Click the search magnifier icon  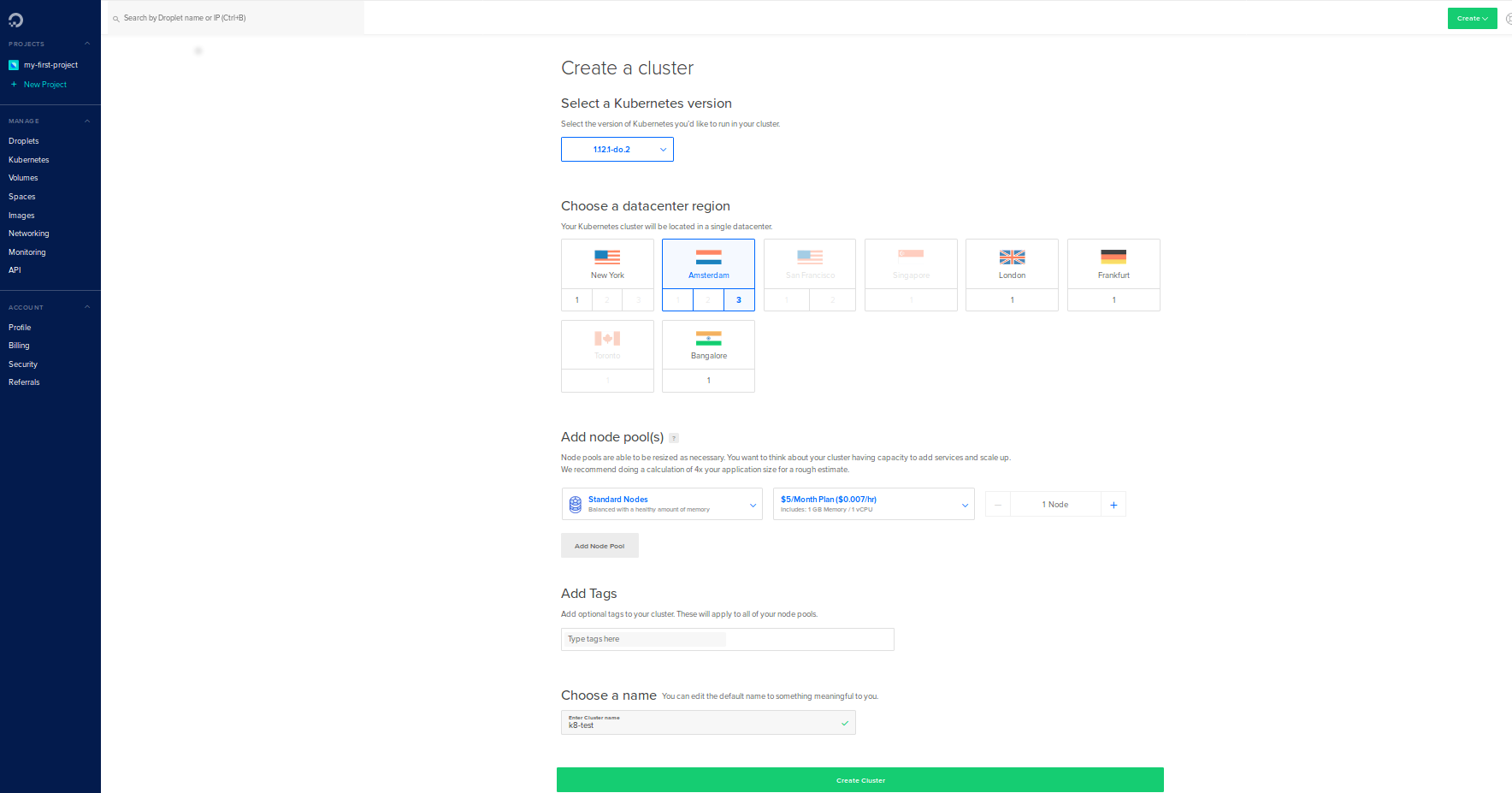click(x=116, y=19)
